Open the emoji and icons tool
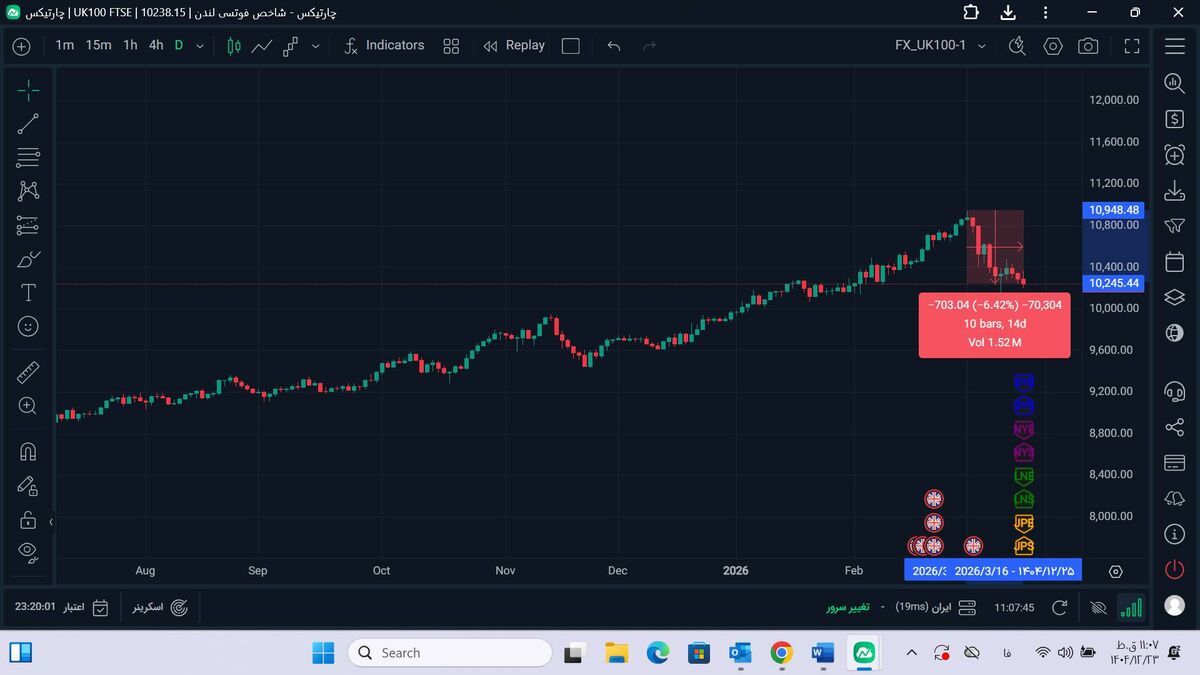Viewport: 1200px width, 675px height. [x=28, y=326]
